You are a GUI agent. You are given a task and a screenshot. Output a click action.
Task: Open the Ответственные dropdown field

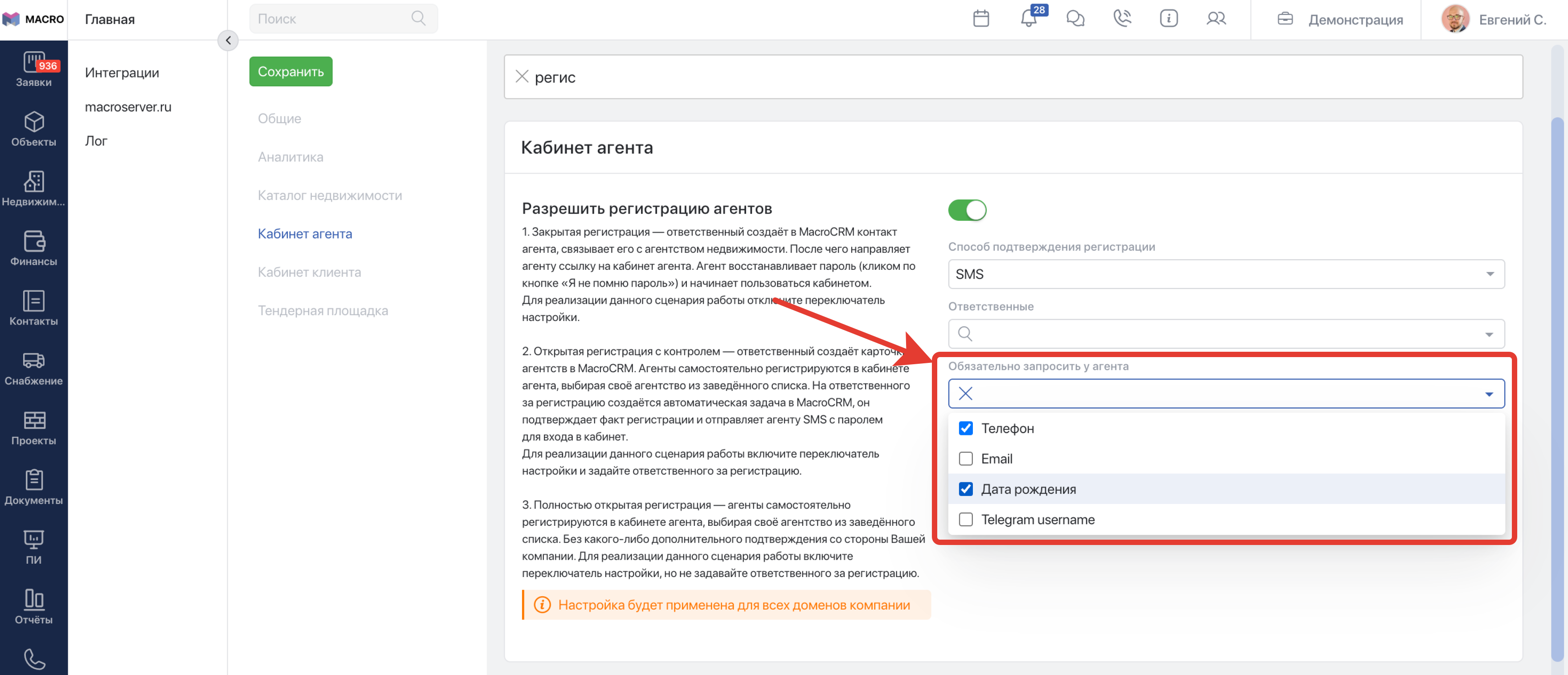coord(1225,334)
